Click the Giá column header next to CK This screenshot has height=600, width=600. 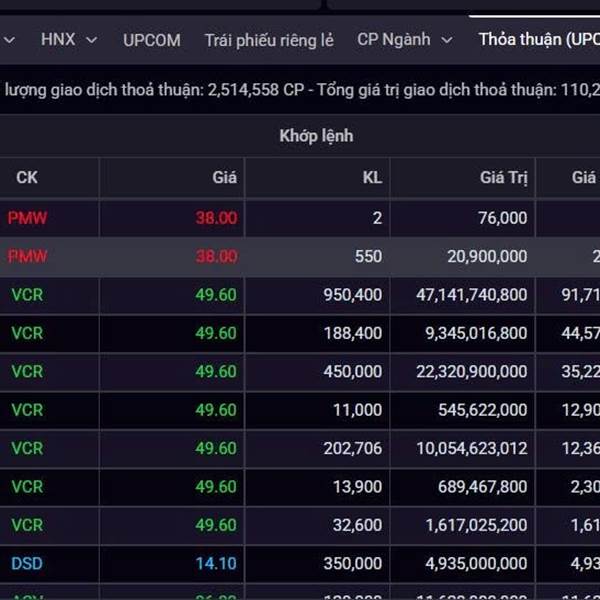click(225, 178)
